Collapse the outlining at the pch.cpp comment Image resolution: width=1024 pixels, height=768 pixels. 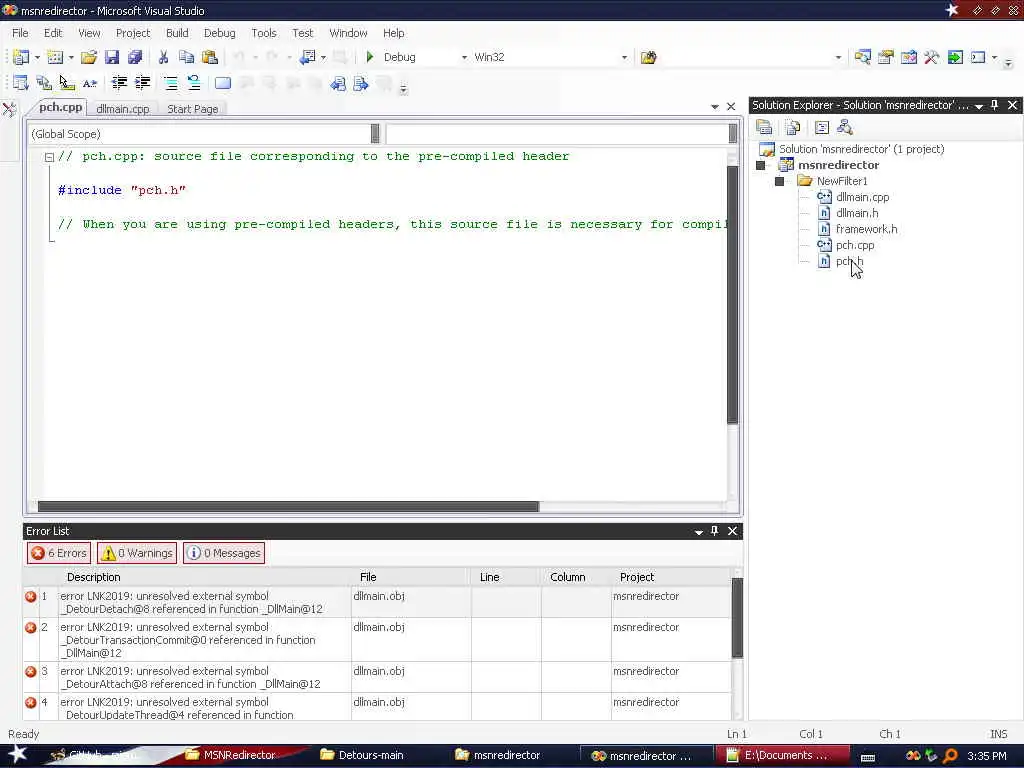49,157
